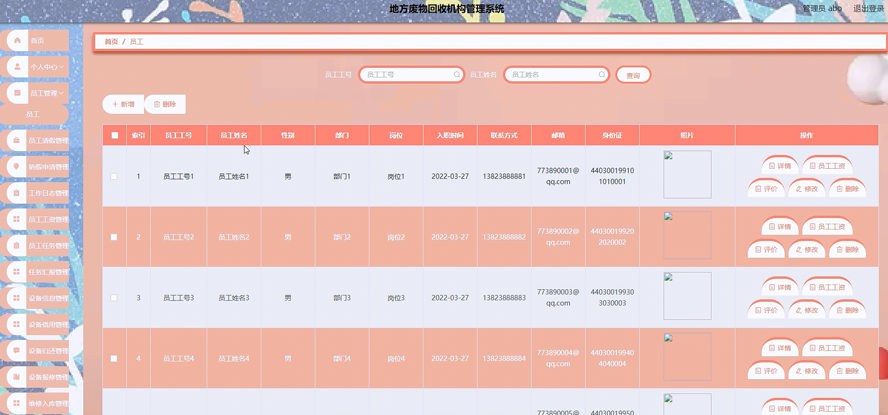Click the 入职时间 column header
This screenshot has width=888, height=415.
450,135
